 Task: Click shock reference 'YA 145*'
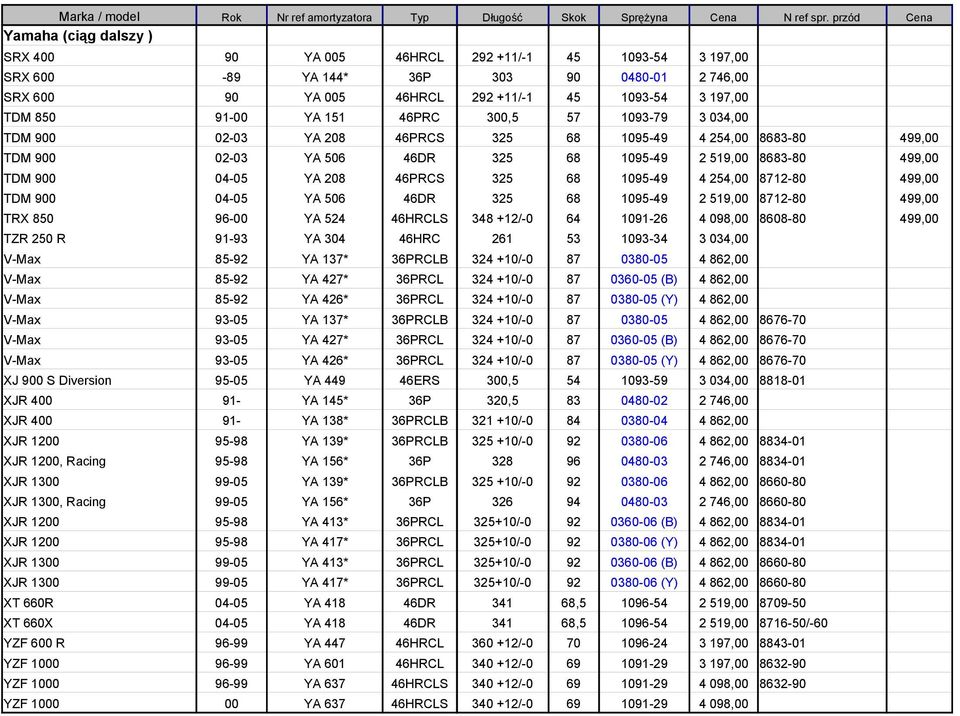click(324, 401)
